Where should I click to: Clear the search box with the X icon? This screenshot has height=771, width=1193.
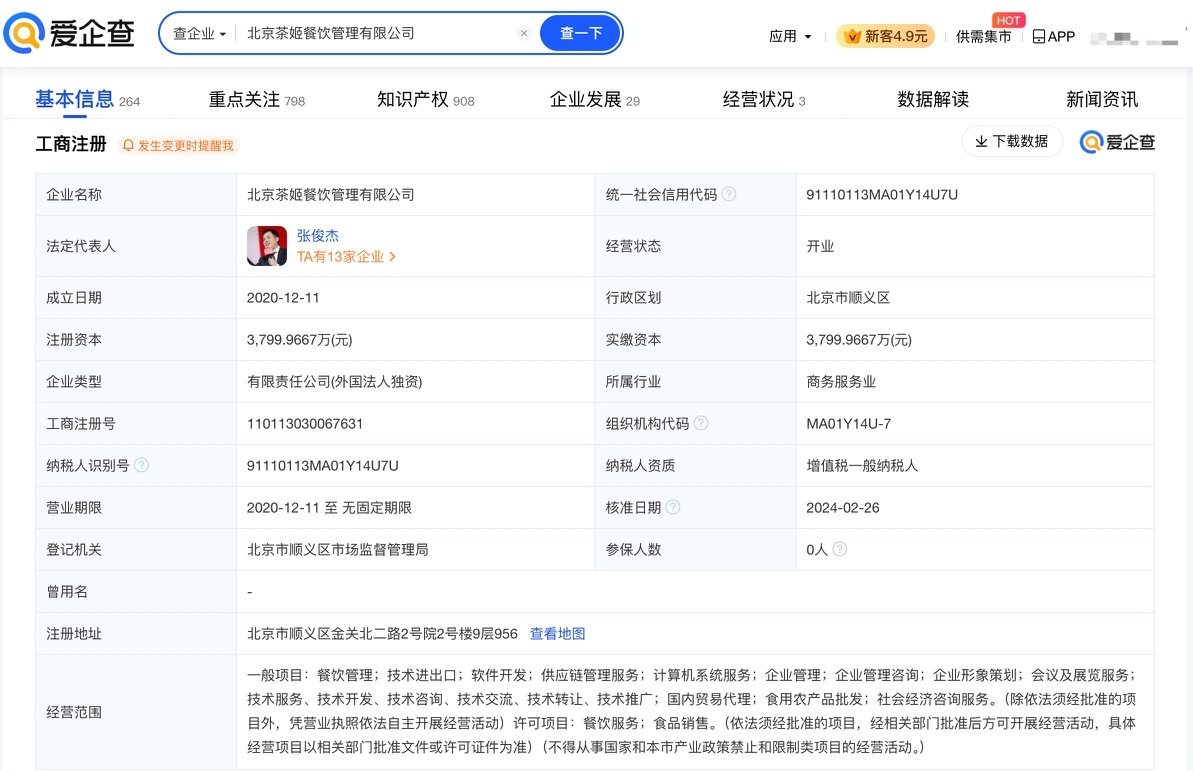pos(524,33)
